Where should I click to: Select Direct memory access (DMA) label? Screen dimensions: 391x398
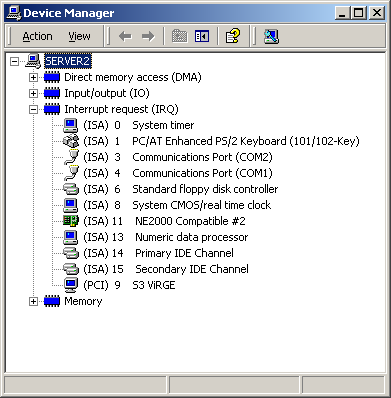(133, 77)
